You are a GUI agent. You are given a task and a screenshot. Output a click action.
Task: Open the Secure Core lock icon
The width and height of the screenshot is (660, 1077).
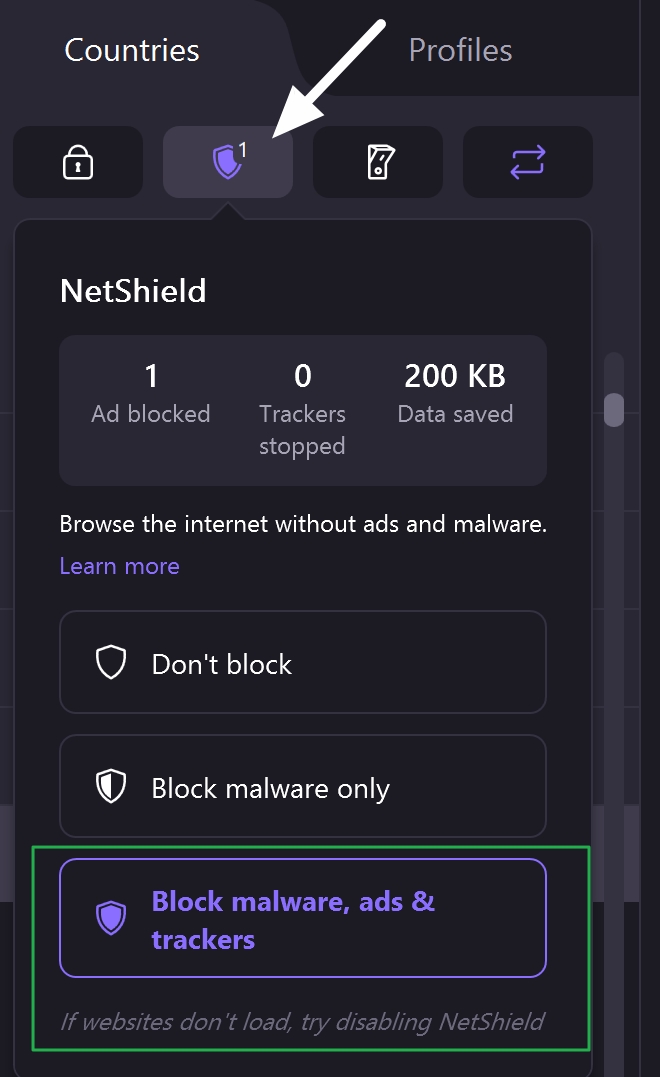77,162
